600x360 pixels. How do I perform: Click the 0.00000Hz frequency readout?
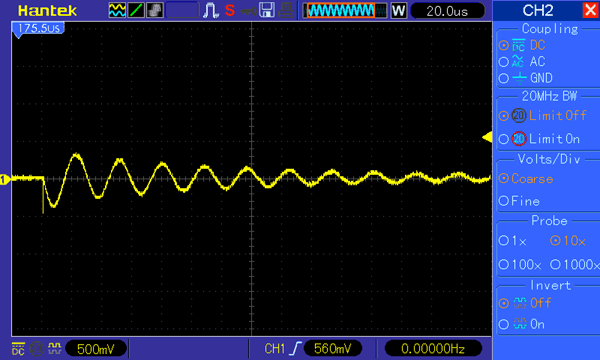(x=433, y=349)
